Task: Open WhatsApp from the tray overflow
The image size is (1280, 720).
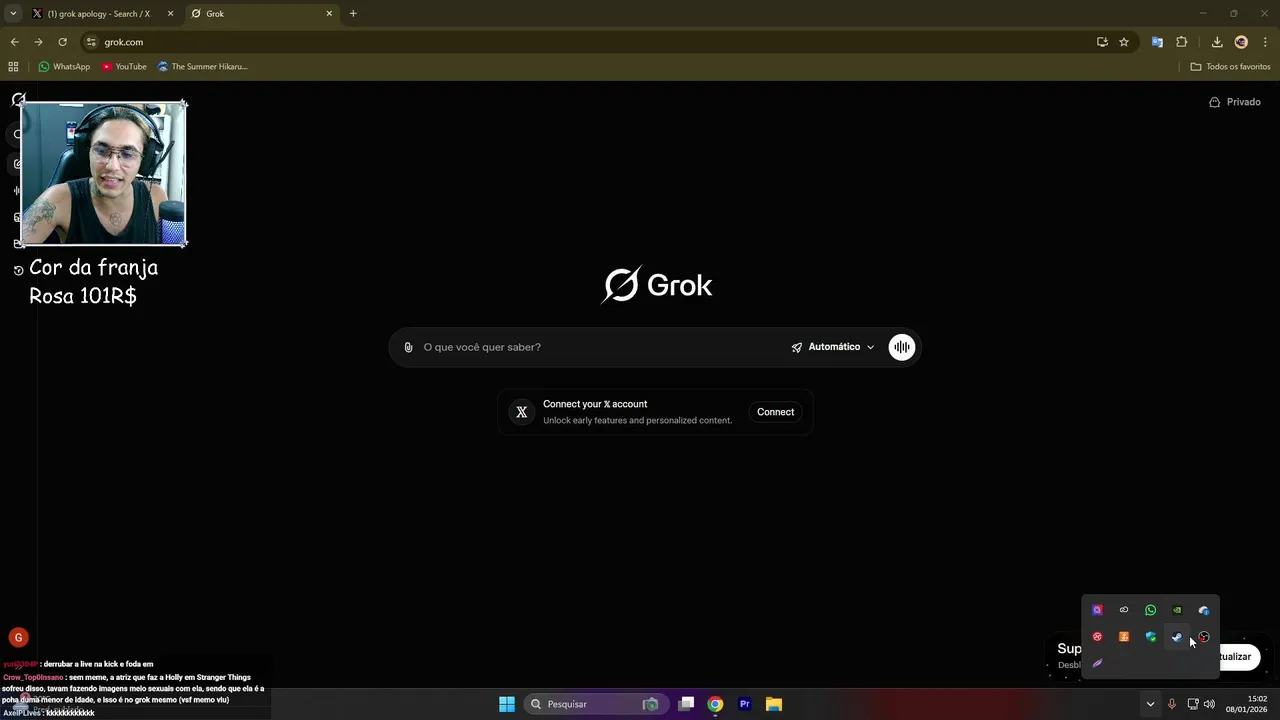Action: tap(1150, 610)
